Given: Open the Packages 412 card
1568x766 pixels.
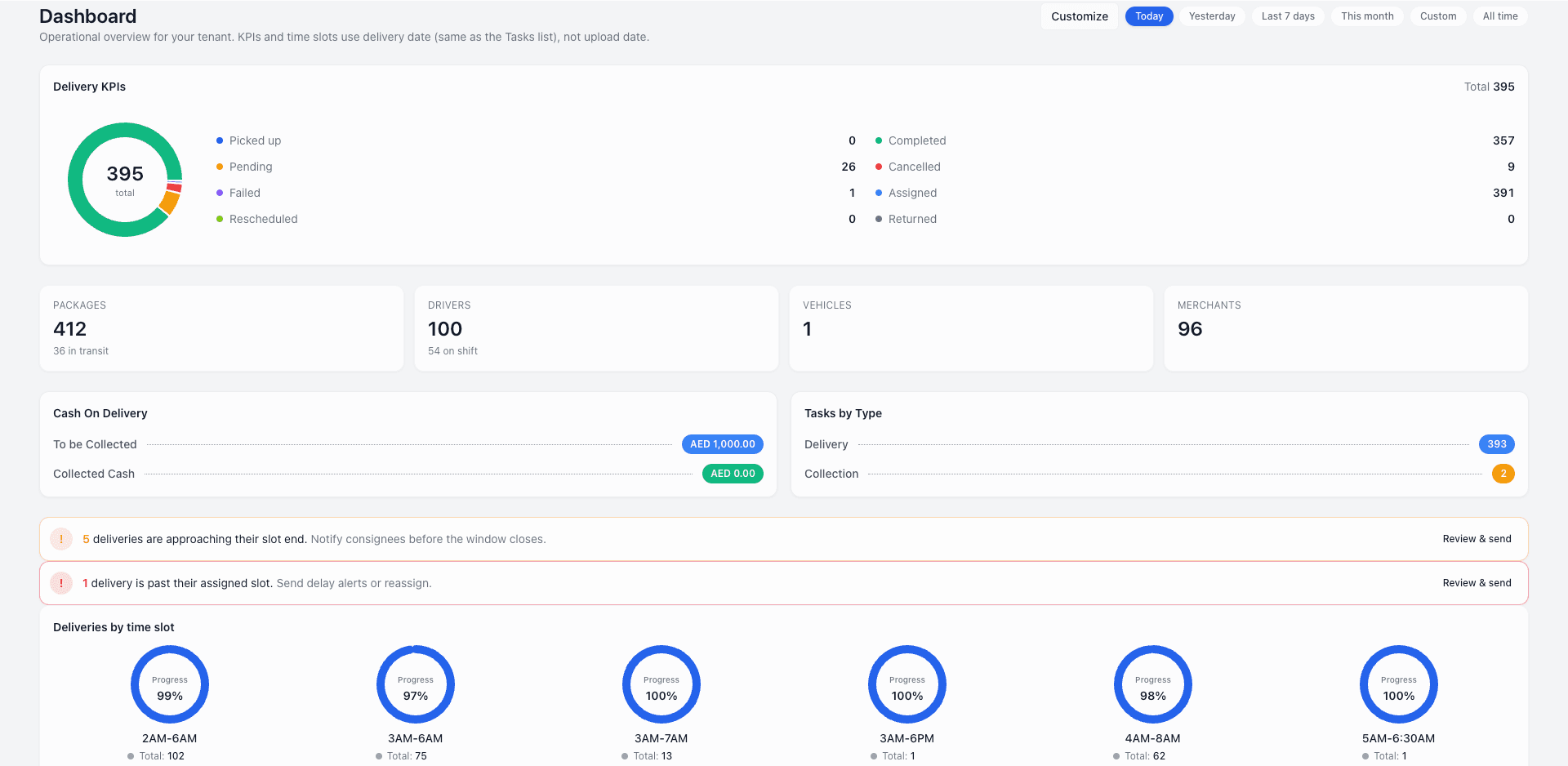Looking at the screenshot, I should coord(221,328).
